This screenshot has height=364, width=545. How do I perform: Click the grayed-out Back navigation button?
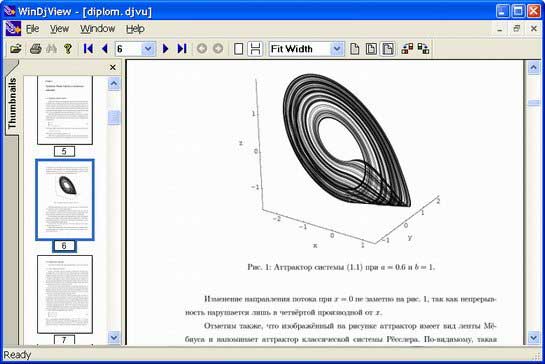point(202,49)
